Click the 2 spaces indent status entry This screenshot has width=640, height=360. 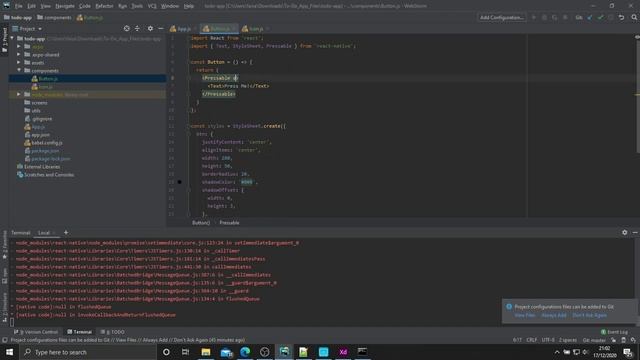[x=568, y=340]
